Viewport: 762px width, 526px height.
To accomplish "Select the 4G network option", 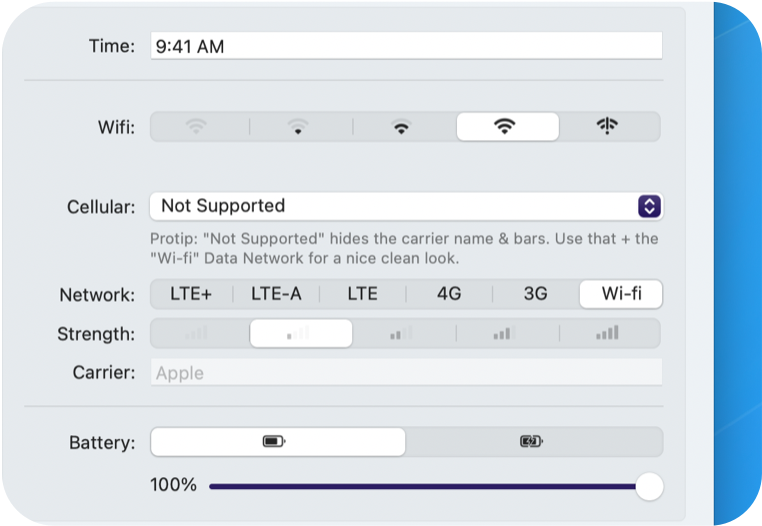I will click(449, 294).
